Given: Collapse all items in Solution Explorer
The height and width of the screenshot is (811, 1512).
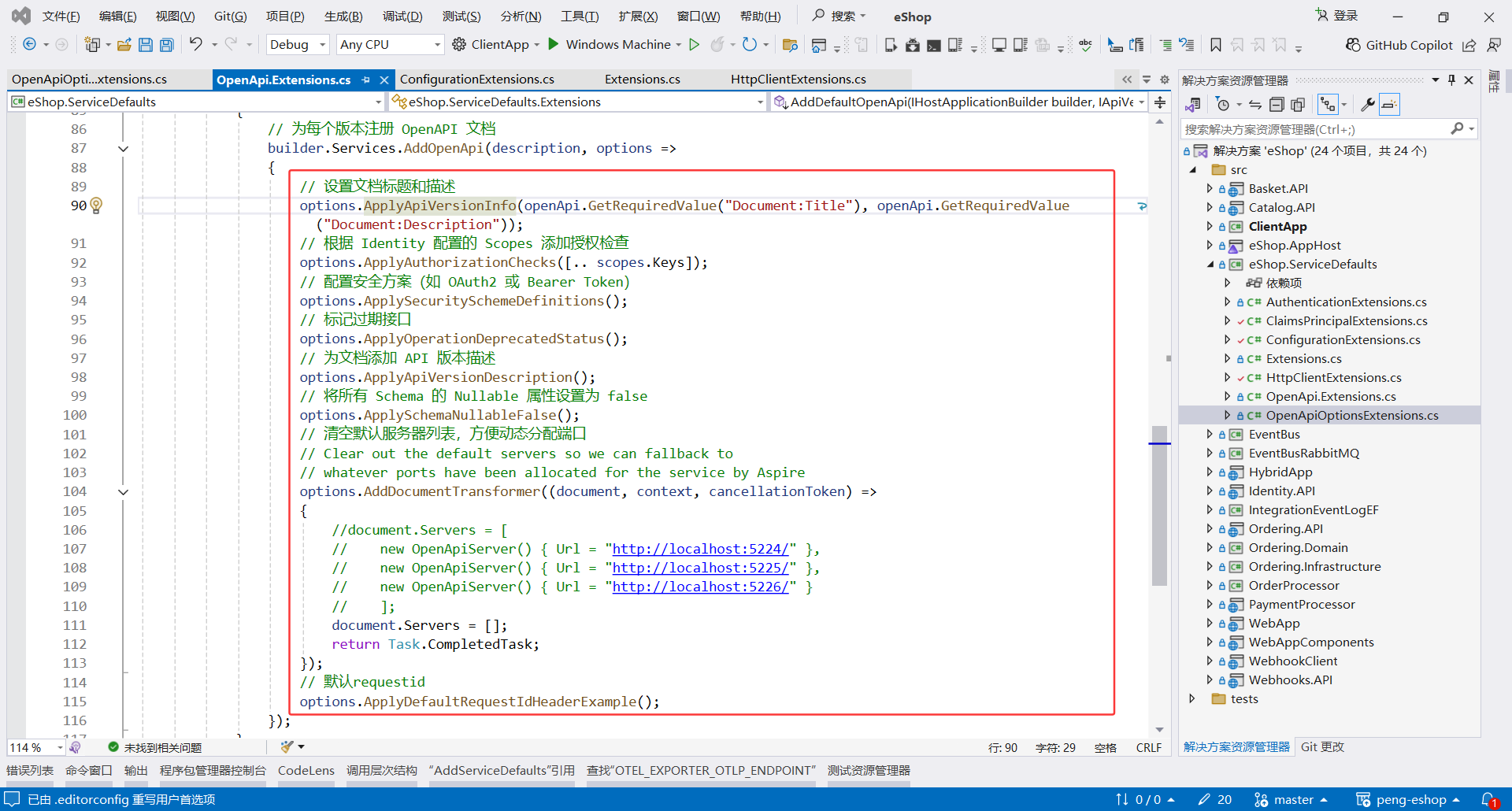Looking at the screenshot, I should 1277,104.
